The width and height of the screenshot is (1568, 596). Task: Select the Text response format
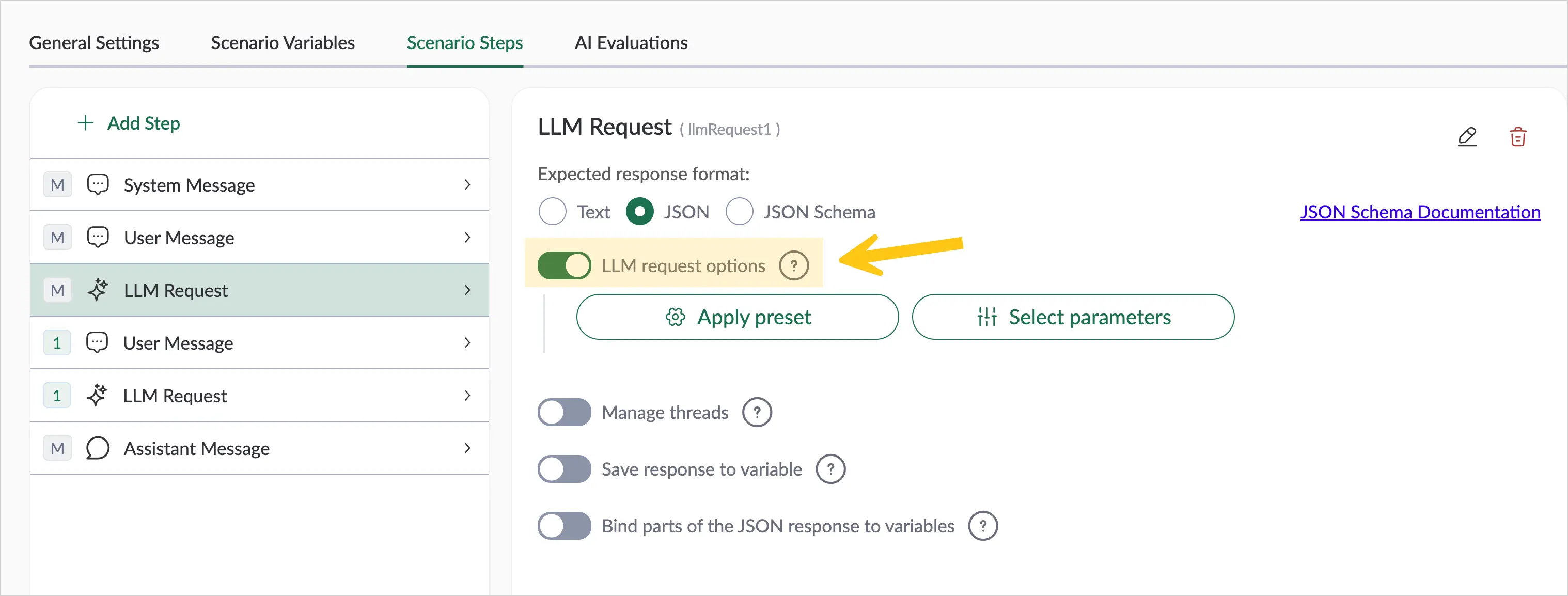[x=552, y=211]
